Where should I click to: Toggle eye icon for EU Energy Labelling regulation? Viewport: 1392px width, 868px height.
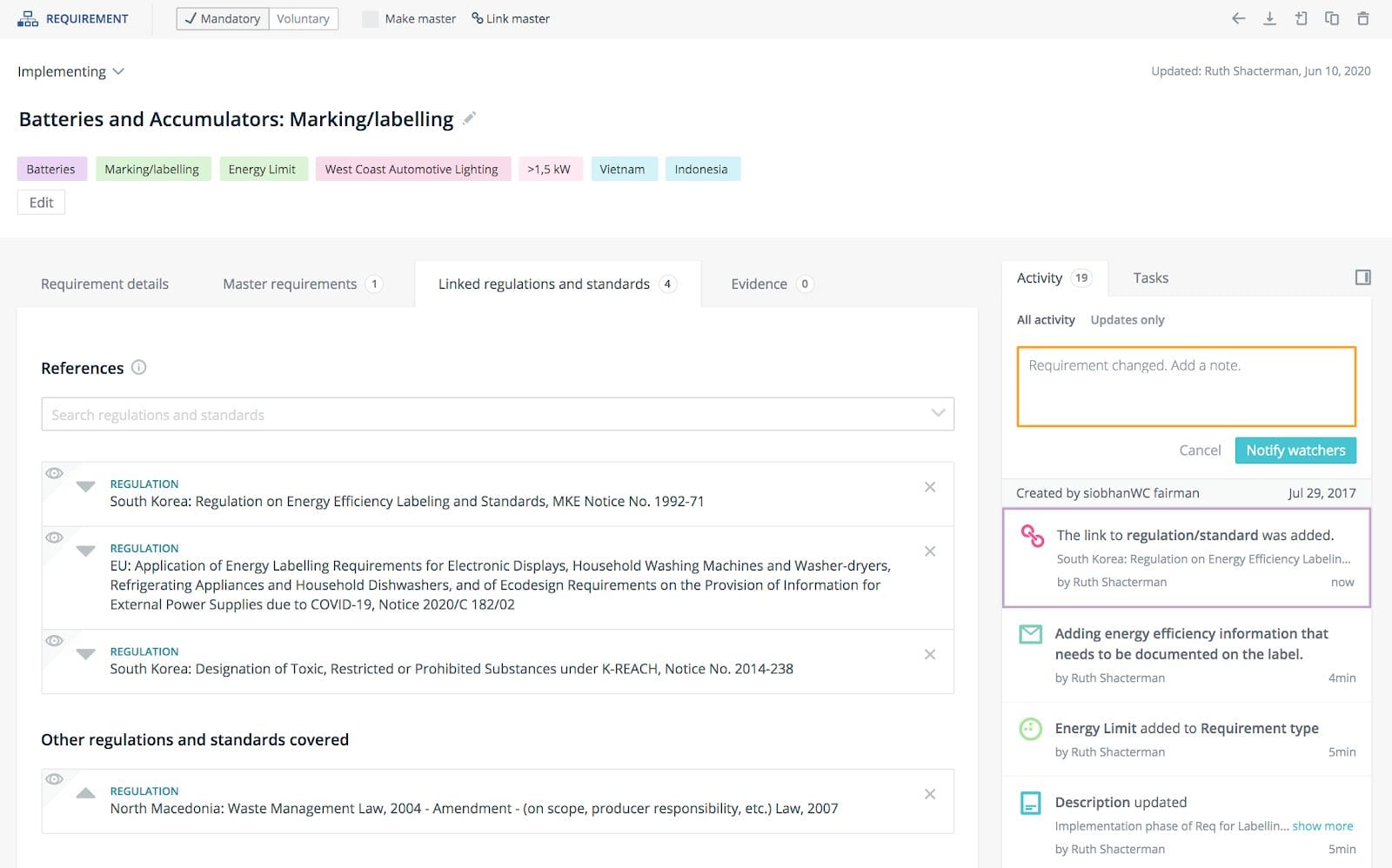point(54,537)
